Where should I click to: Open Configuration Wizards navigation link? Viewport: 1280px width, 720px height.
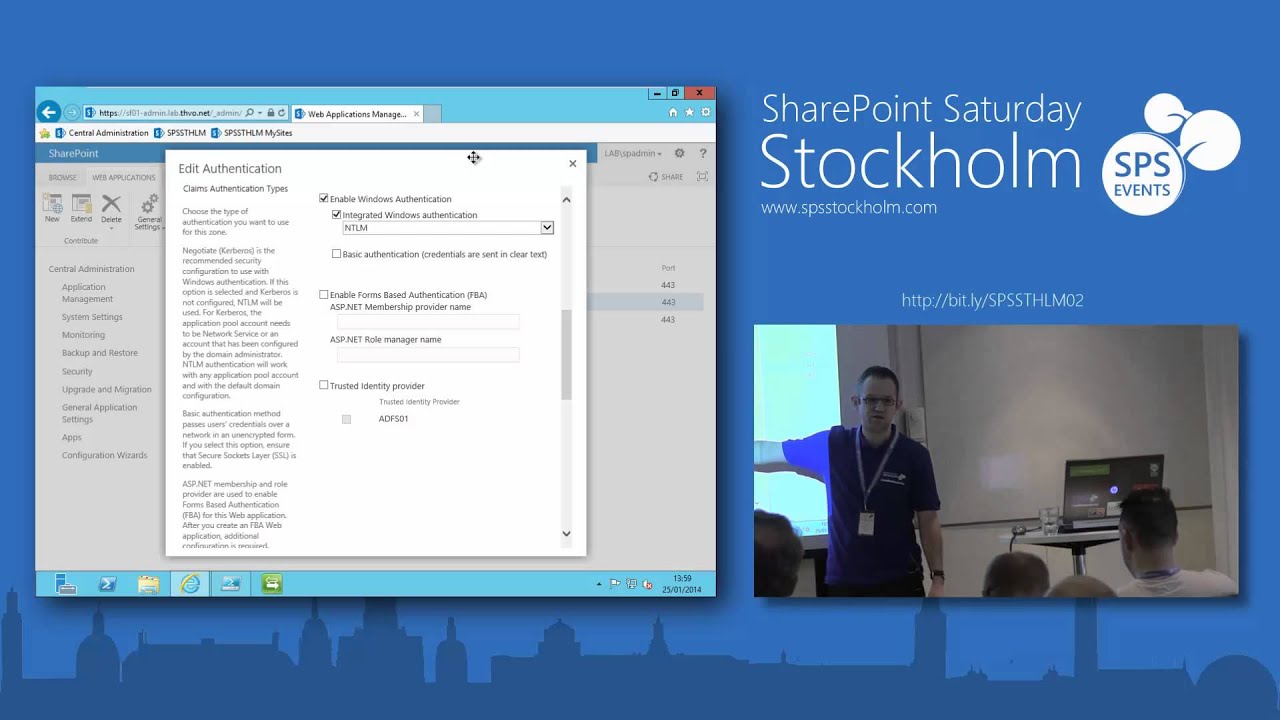point(104,455)
